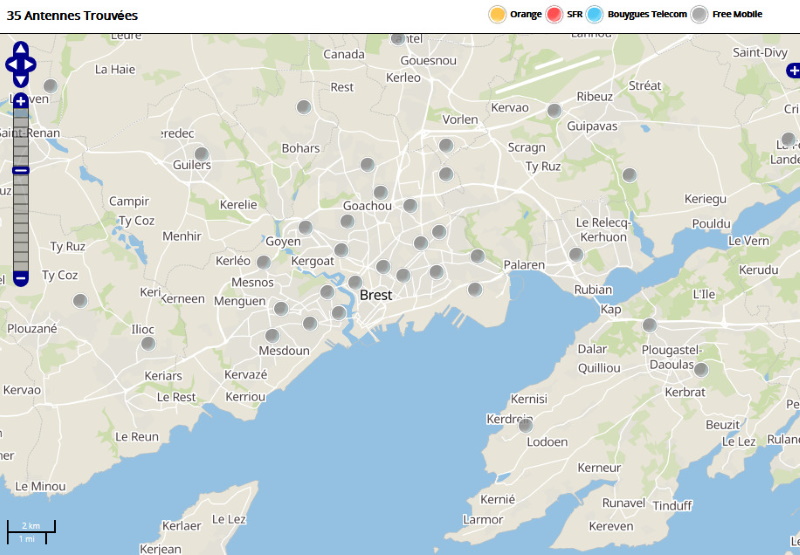The image size is (800, 555).
Task: Zoom in with the plus button
Action: [20, 101]
